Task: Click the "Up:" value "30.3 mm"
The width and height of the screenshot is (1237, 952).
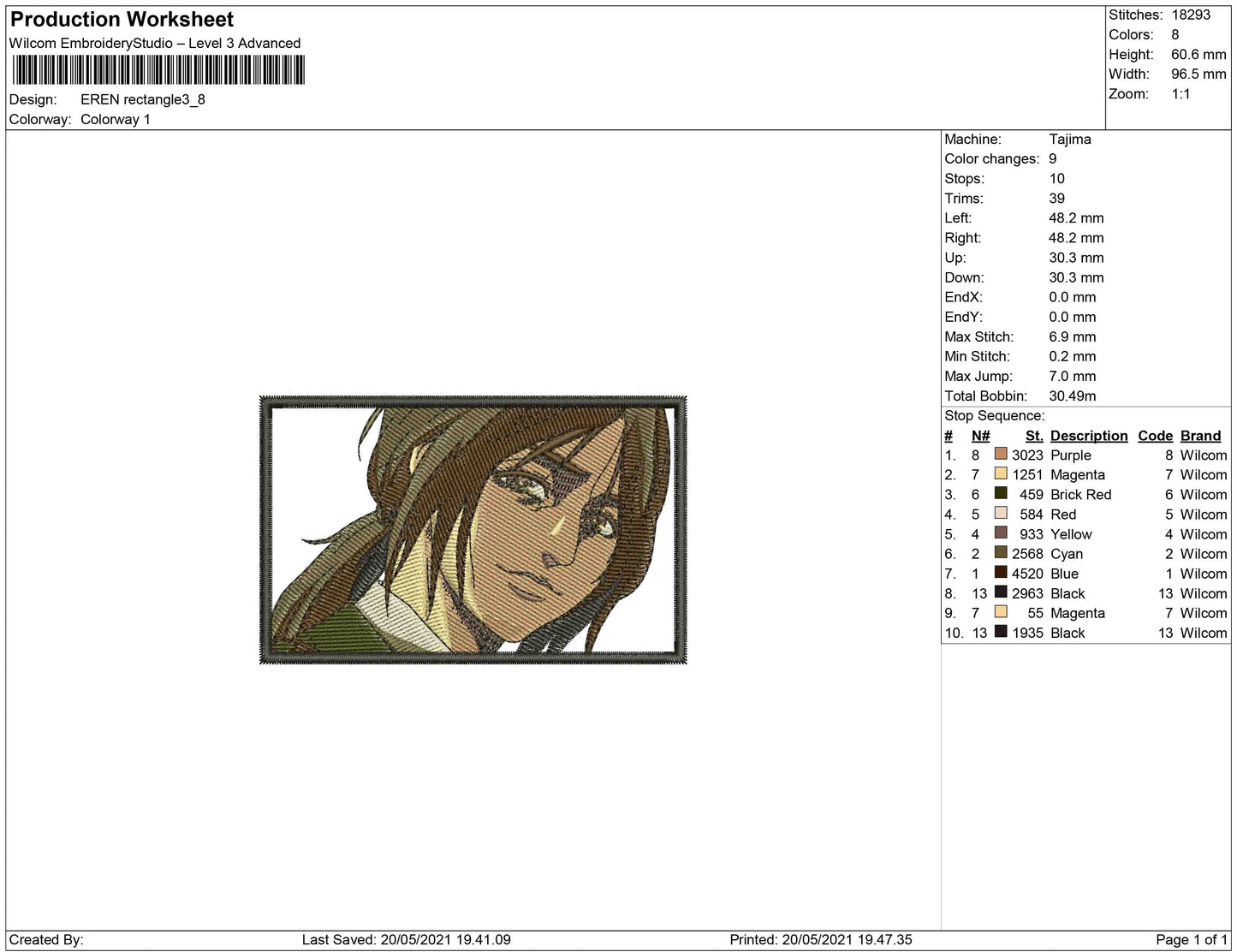Action: [x=1076, y=258]
